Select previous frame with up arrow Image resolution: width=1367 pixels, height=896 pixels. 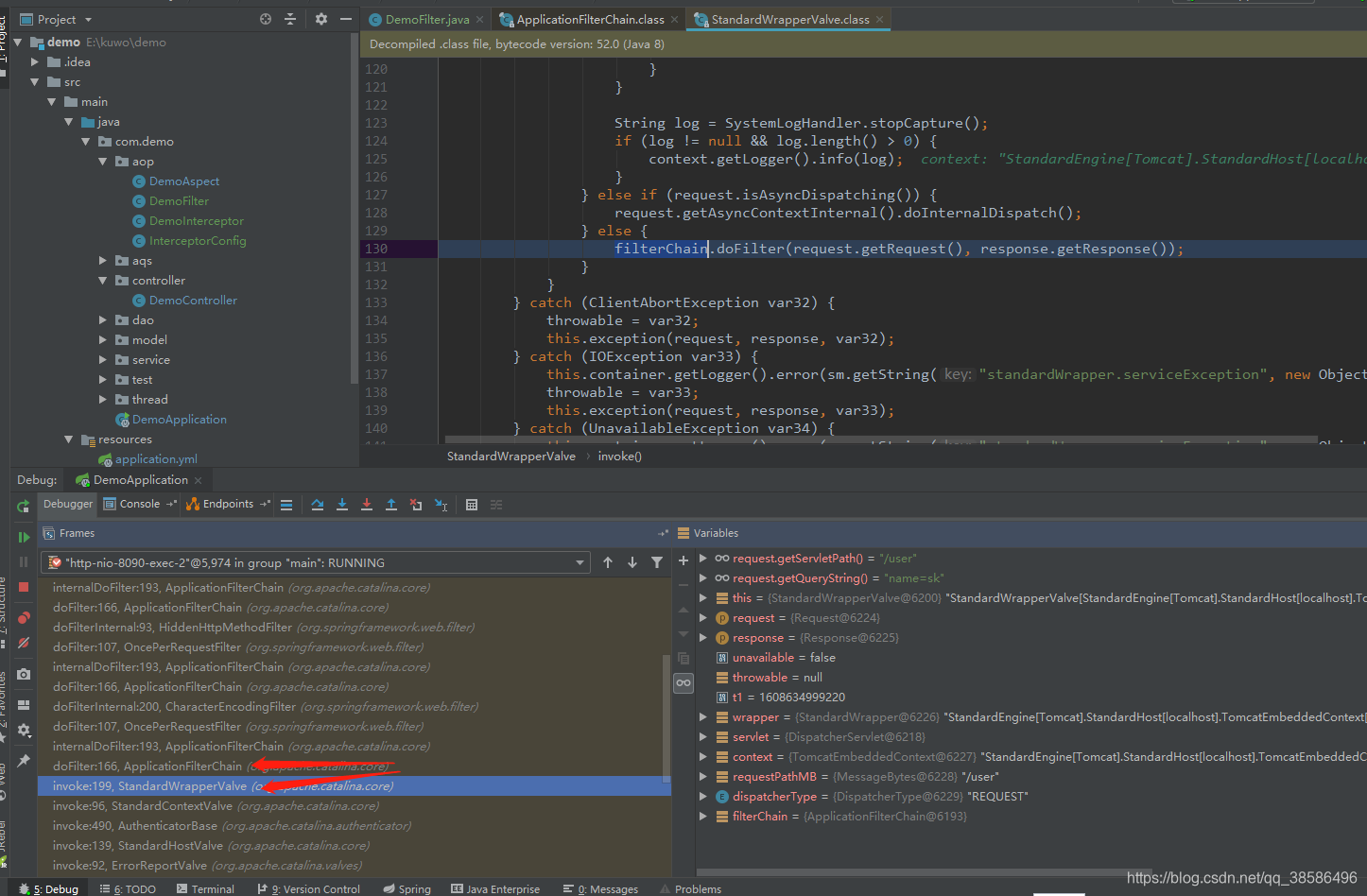608,562
